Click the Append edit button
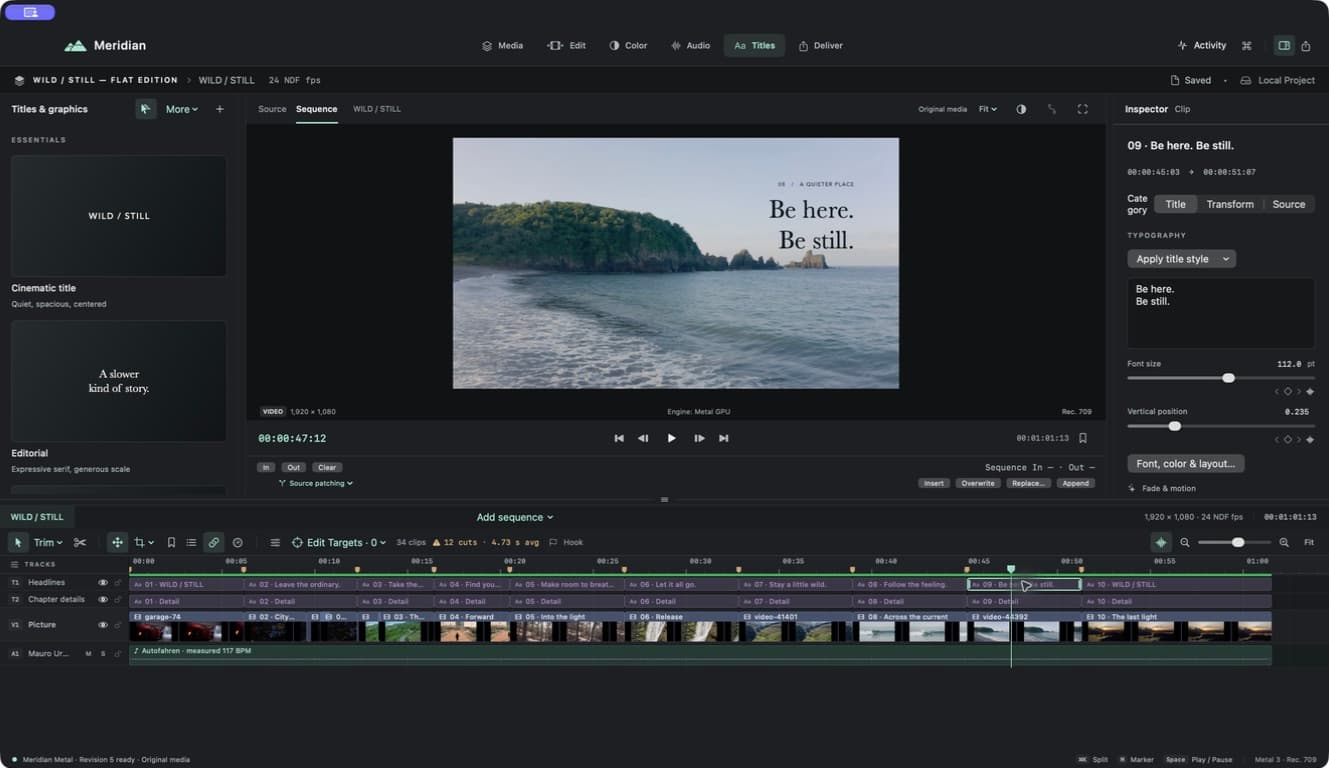This screenshot has width=1329, height=768. (x=1075, y=483)
